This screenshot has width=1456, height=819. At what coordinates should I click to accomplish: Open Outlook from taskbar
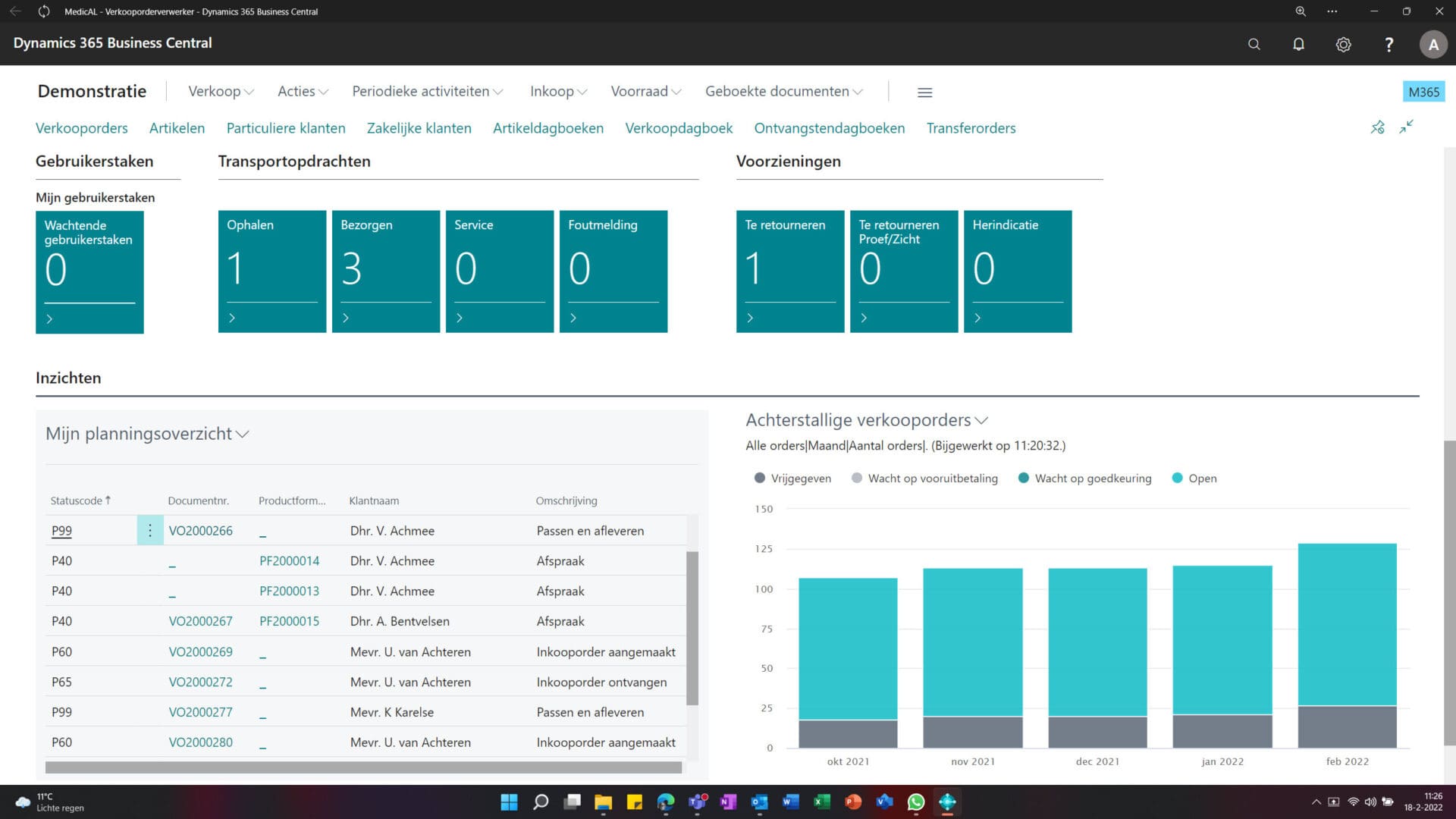[x=759, y=802]
